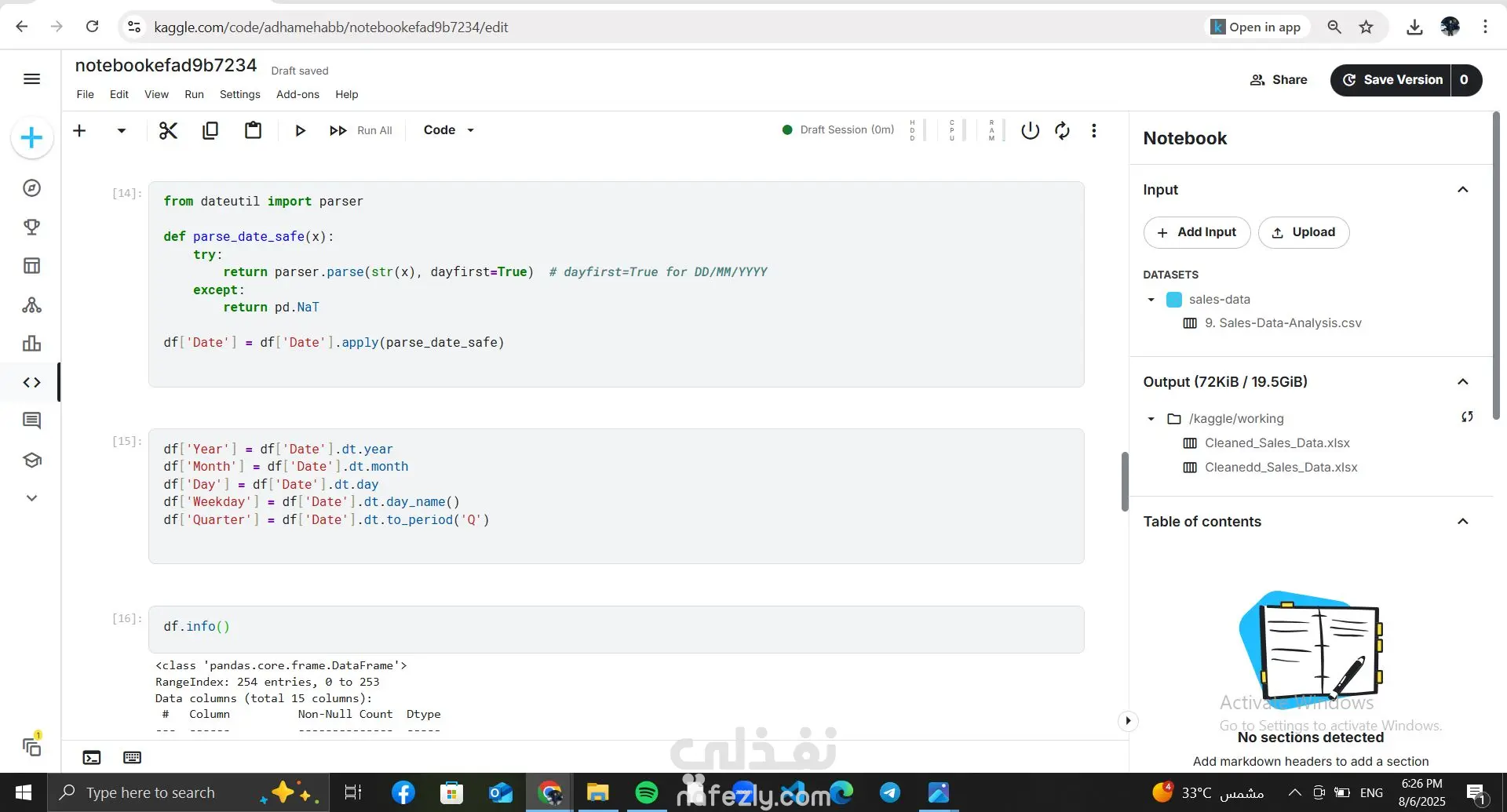Open version count badge showing 0
1507x812 pixels.
pyautogui.click(x=1465, y=80)
